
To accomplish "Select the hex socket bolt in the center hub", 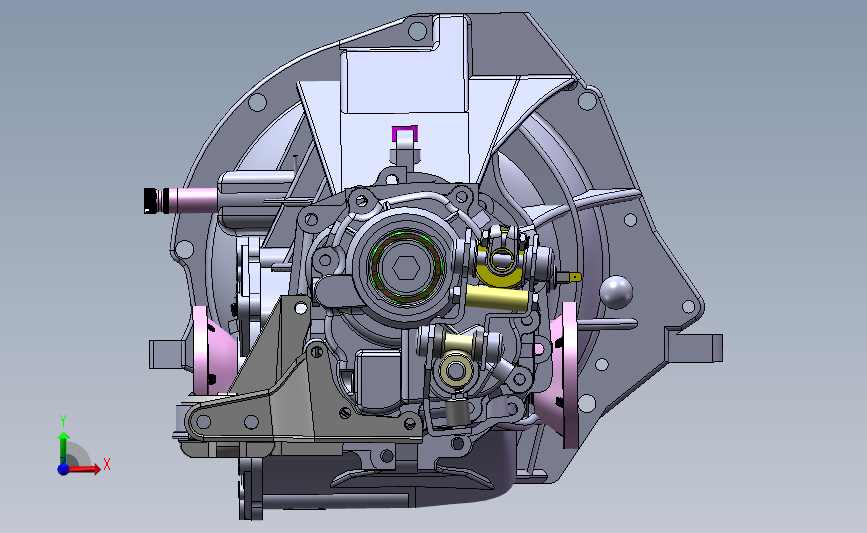I will pyautogui.click(x=405, y=269).
